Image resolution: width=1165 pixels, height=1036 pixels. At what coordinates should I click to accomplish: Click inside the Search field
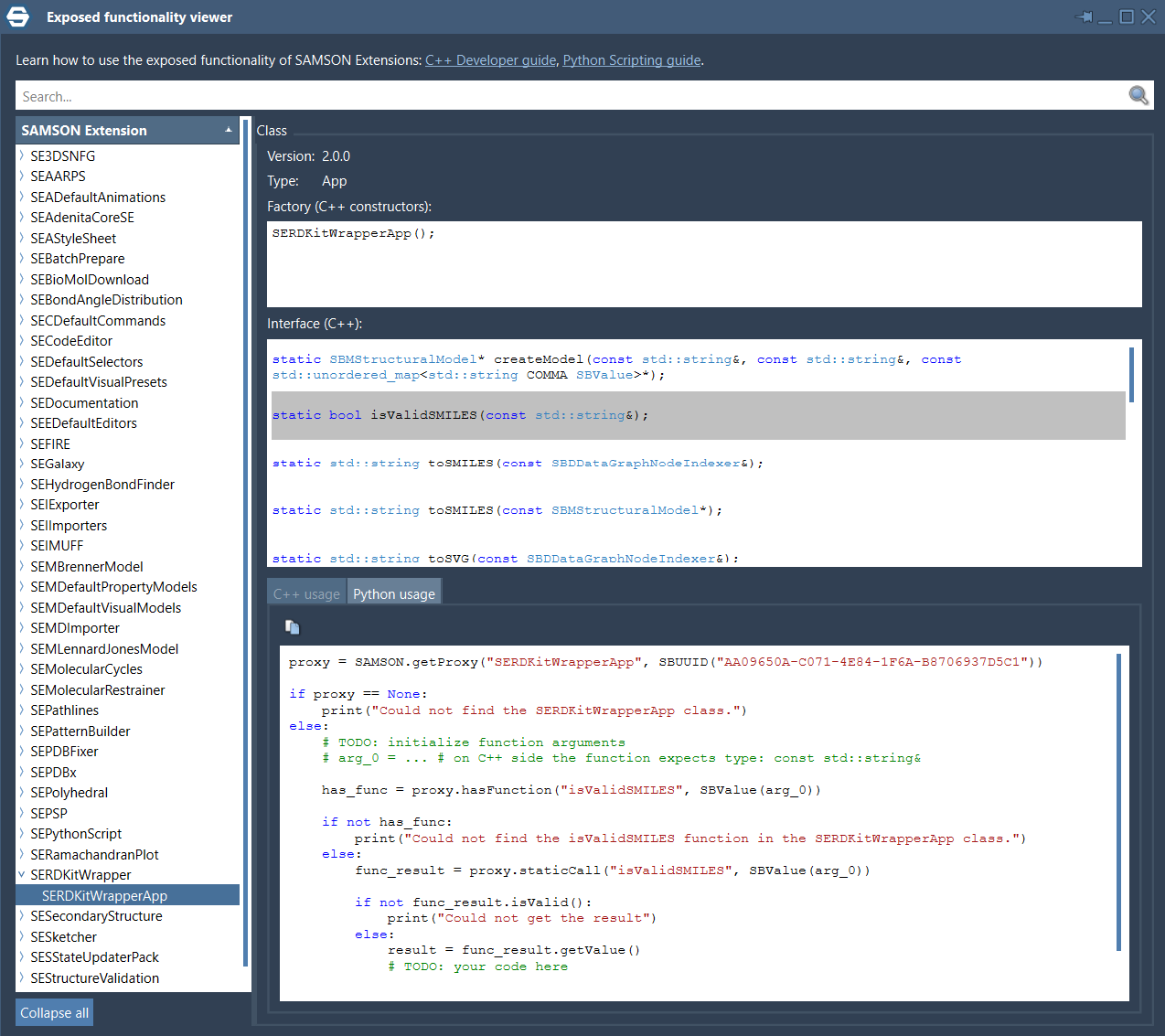click(x=366, y=95)
